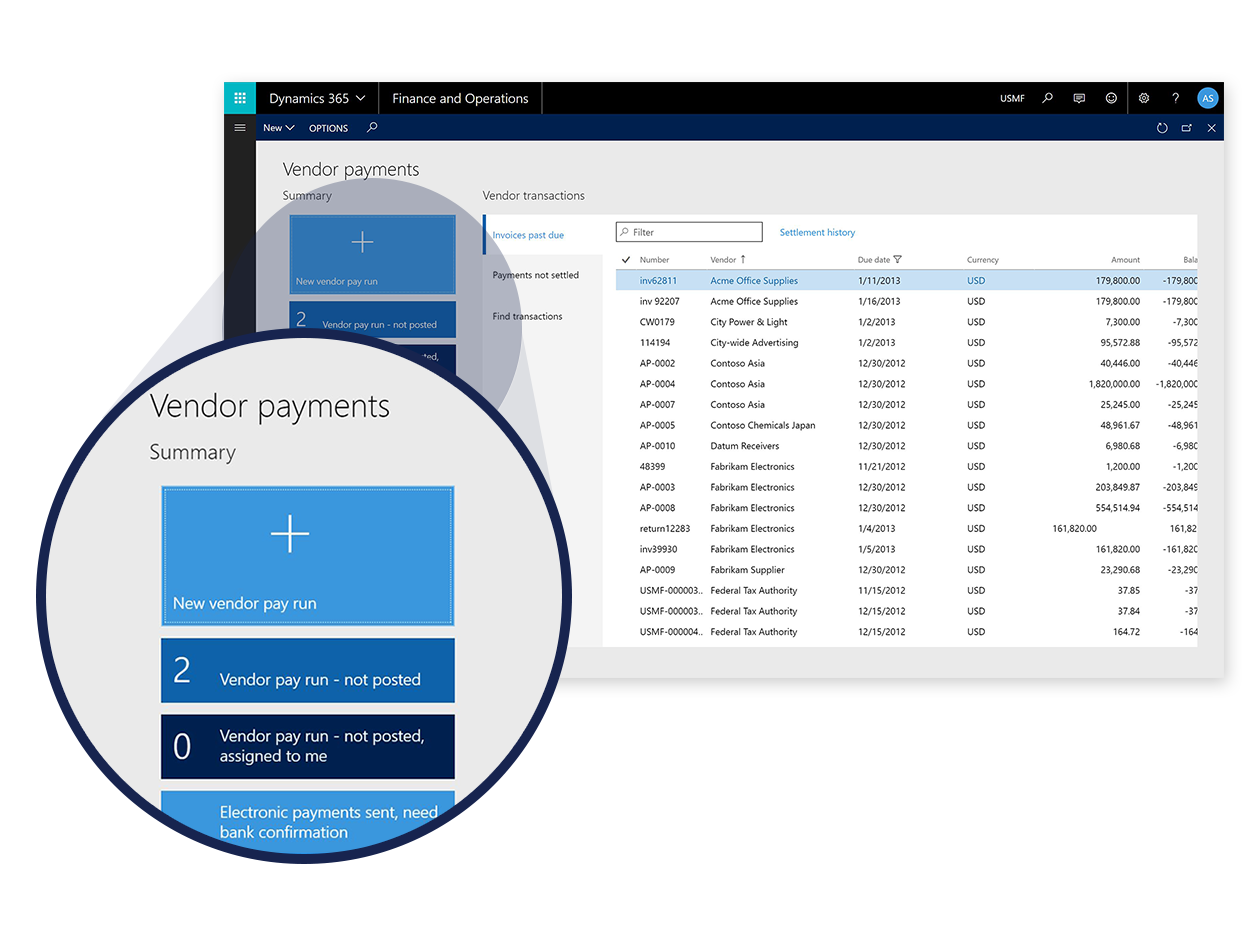The image size is (1260, 944).
Task: Select the Find transactions tab
Action: click(x=527, y=316)
